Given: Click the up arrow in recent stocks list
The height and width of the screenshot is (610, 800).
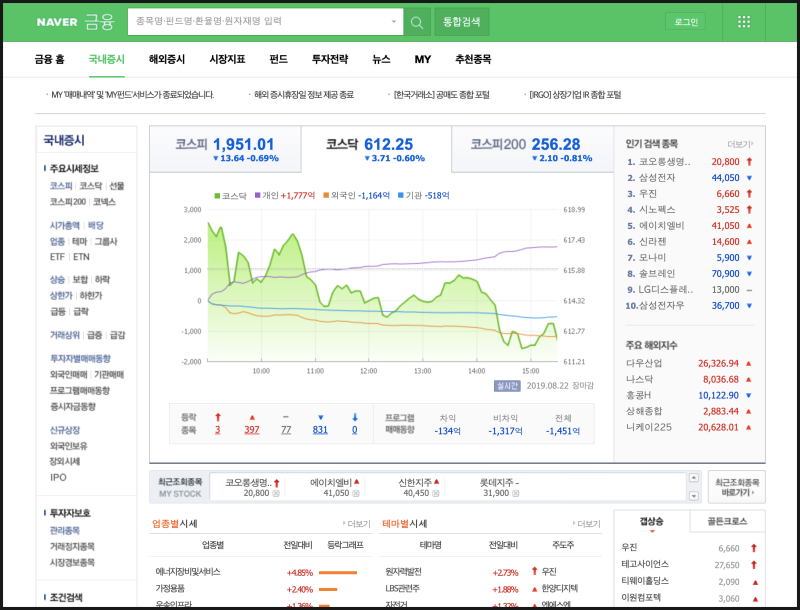Looking at the screenshot, I should tap(693, 478).
